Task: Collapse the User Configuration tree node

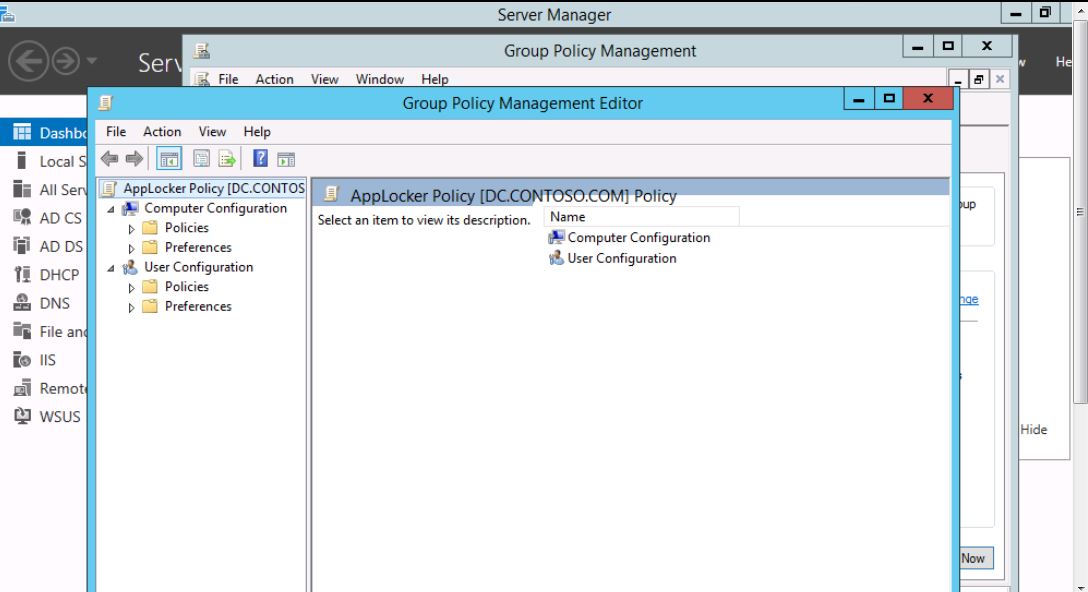Action: pos(111,268)
